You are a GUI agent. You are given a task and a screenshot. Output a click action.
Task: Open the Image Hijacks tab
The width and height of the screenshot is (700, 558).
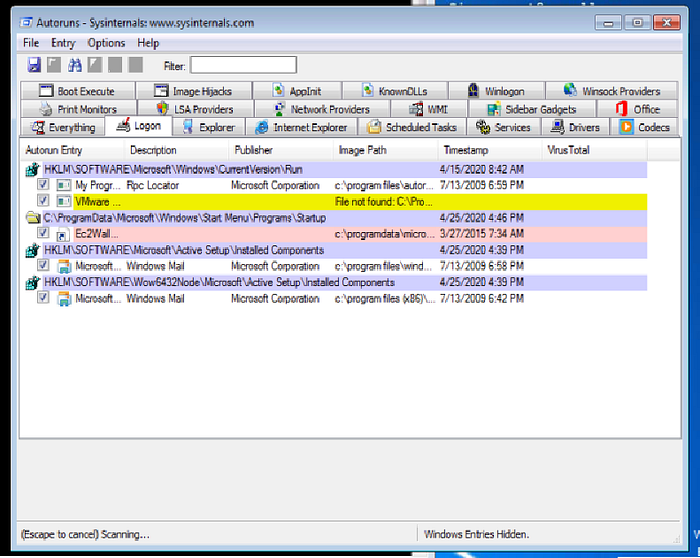pyautogui.click(x=194, y=91)
